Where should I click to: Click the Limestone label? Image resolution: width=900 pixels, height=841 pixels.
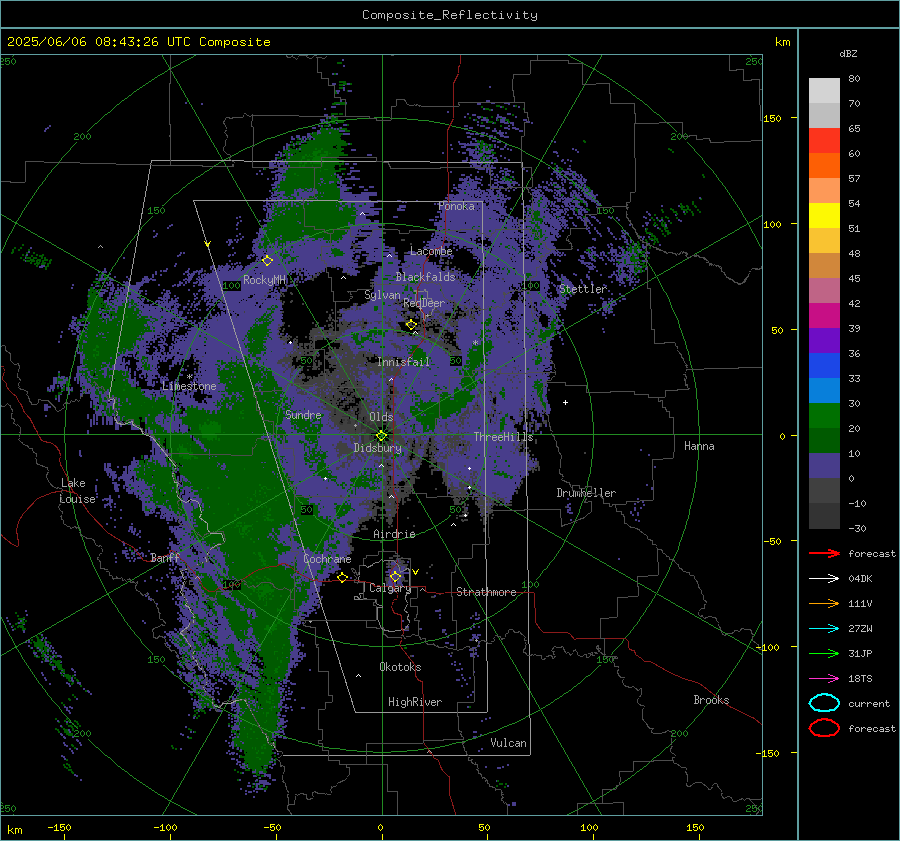coord(189,386)
